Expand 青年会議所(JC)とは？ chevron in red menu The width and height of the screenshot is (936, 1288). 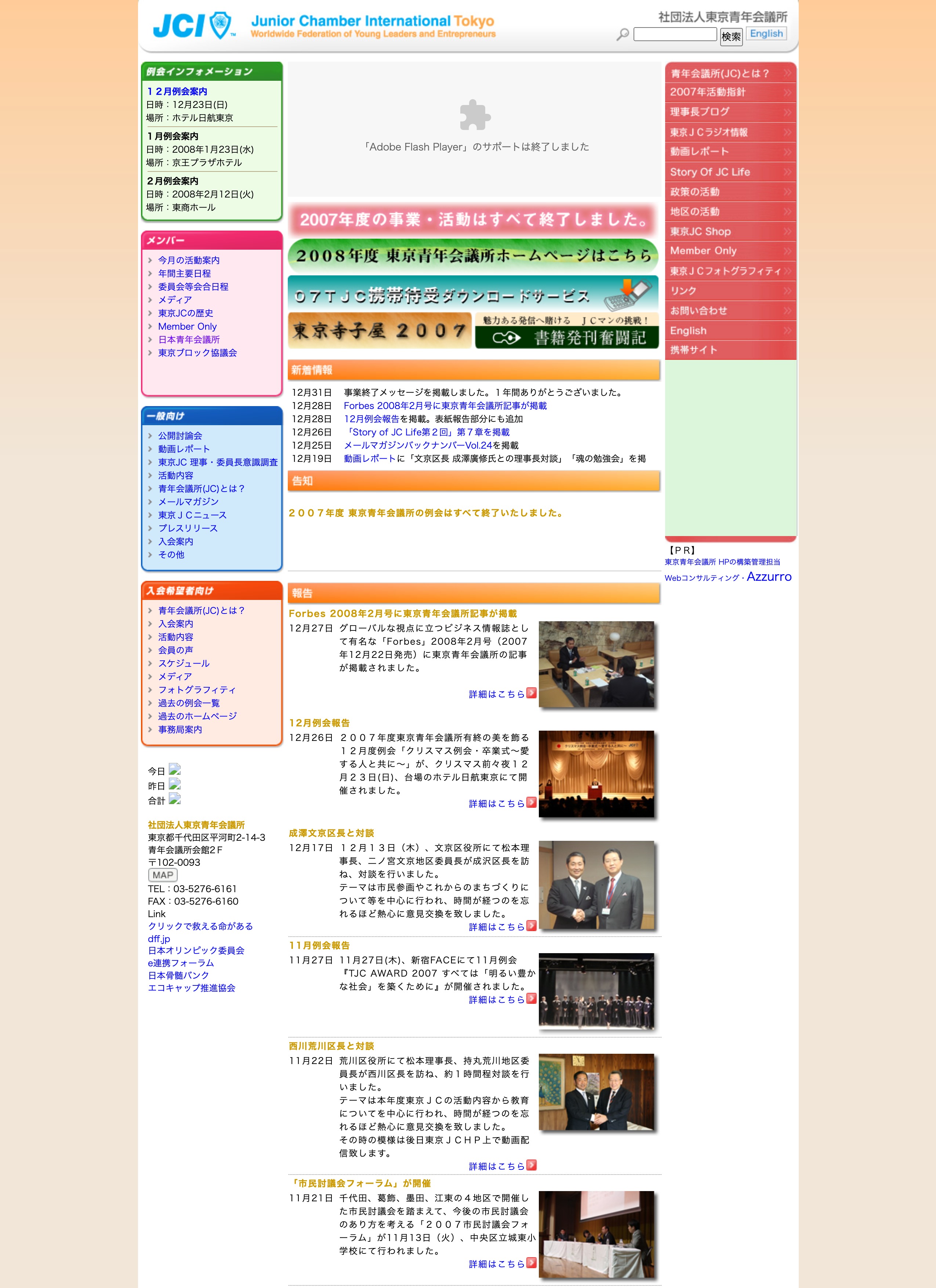point(787,73)
